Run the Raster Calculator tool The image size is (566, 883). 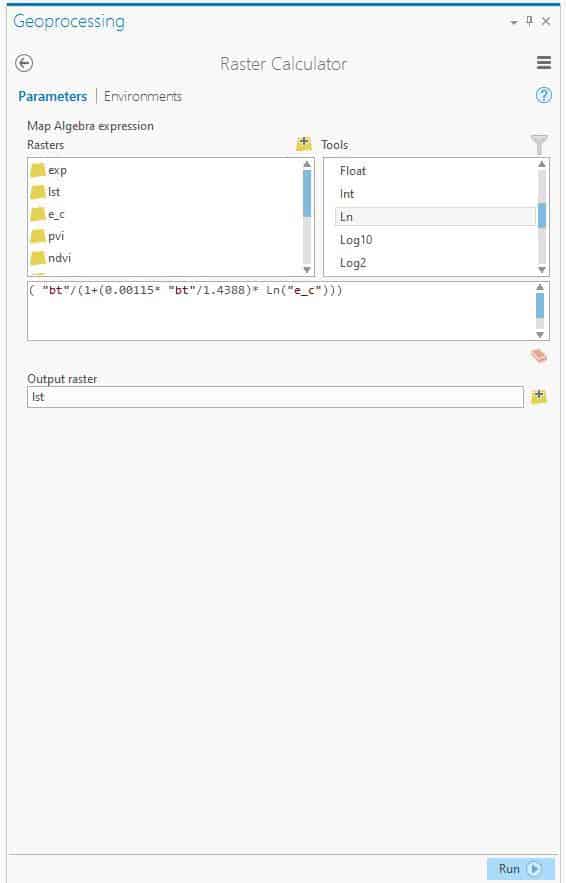(520, 869)
